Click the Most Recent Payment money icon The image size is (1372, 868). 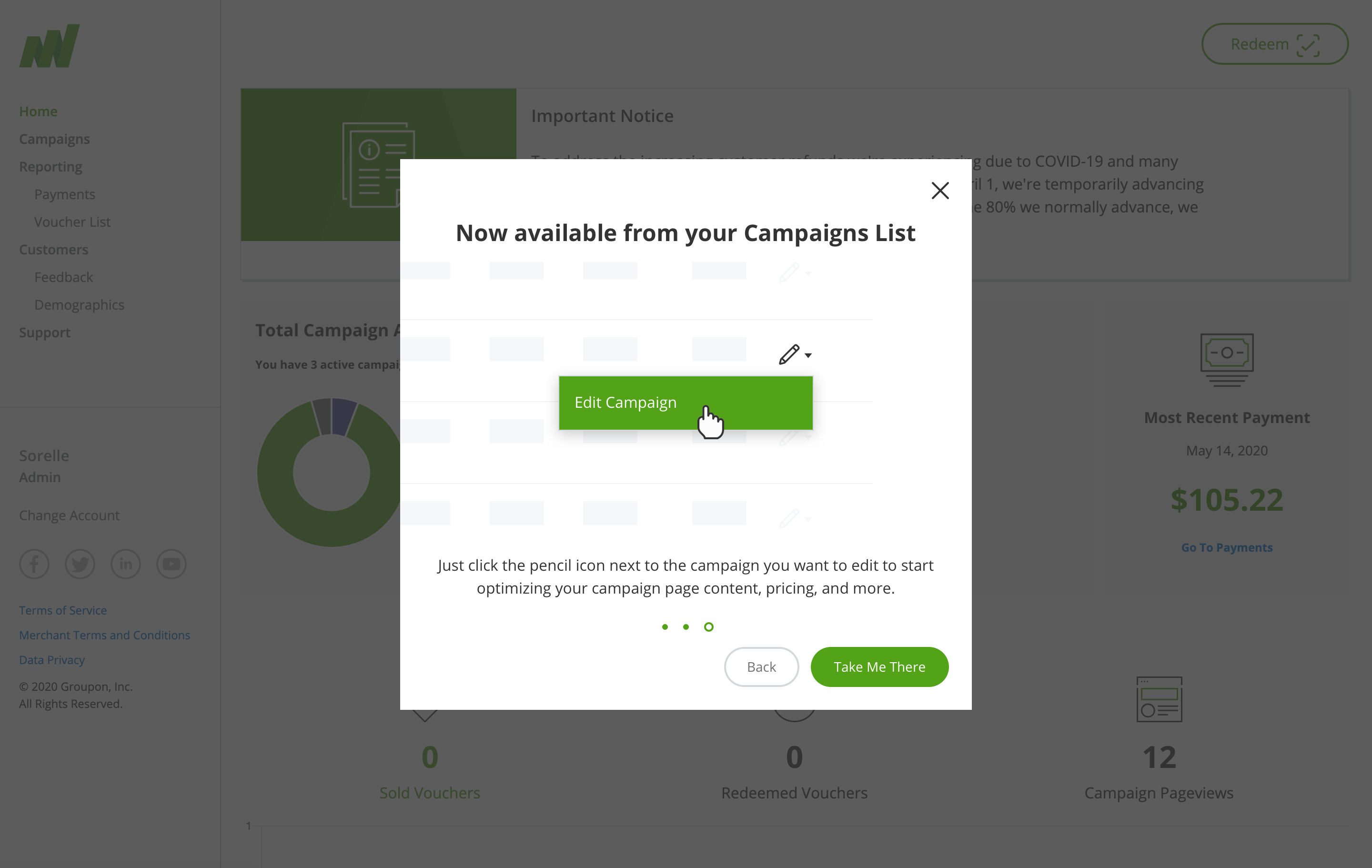point(1227,360)
